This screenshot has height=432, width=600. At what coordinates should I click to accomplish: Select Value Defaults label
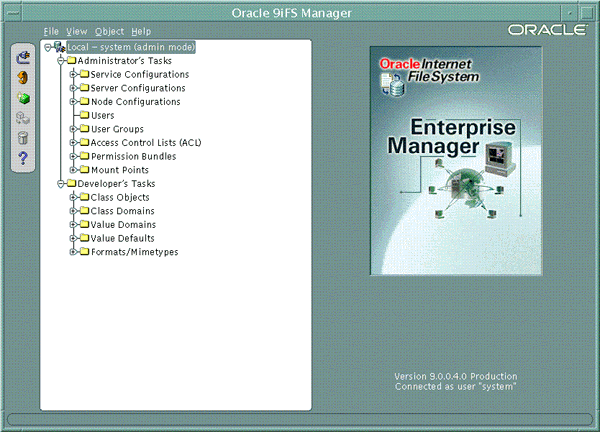[122, 238]
